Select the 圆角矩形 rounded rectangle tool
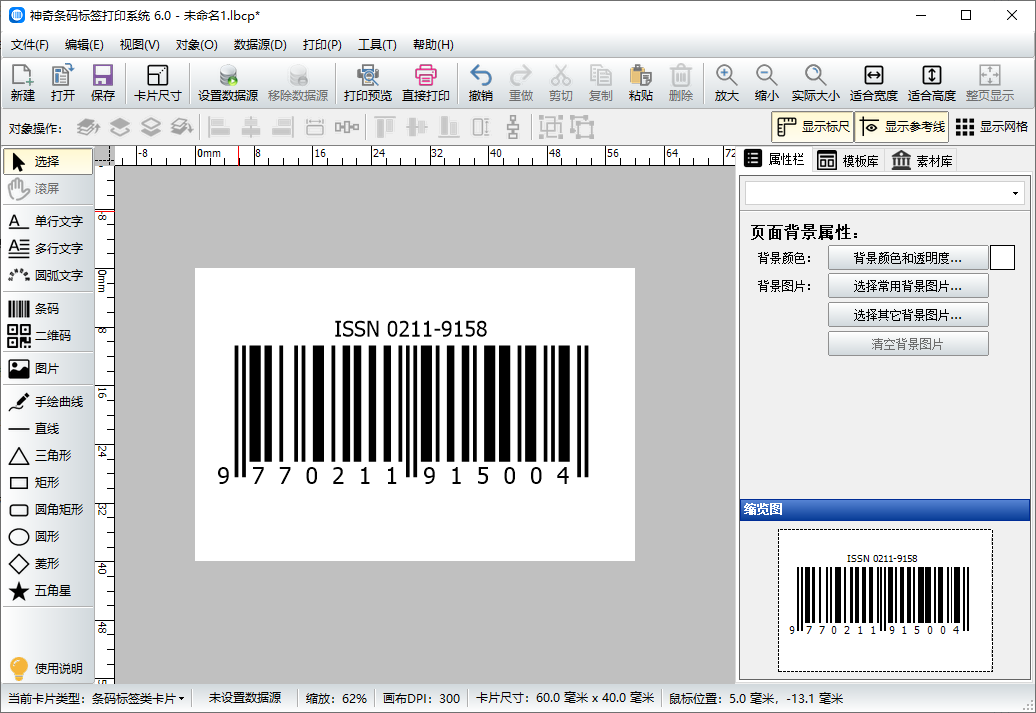The height and width of the screenshot is (713, 1036). 48,509
